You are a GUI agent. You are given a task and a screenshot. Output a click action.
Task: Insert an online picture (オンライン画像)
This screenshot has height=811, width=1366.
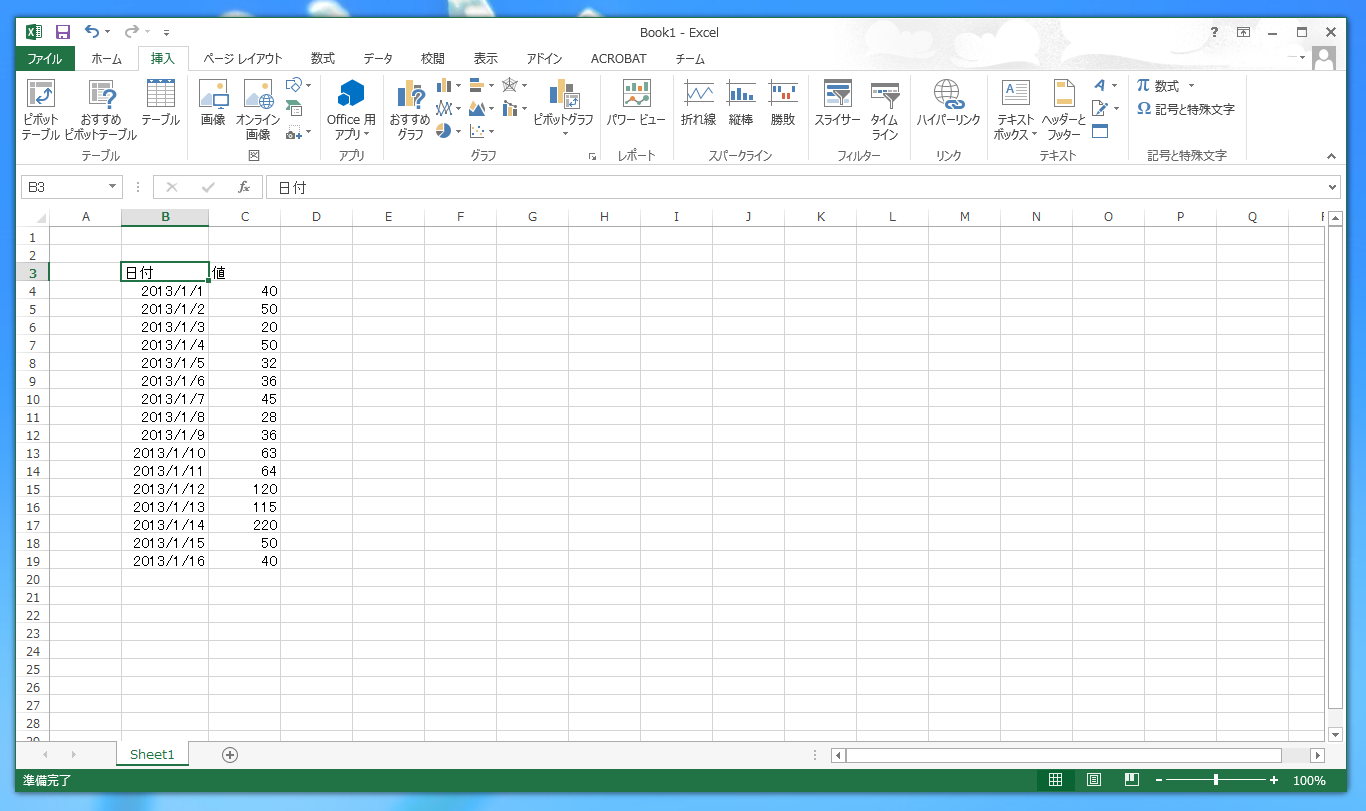pyautogui.click(x=258, y=110)
